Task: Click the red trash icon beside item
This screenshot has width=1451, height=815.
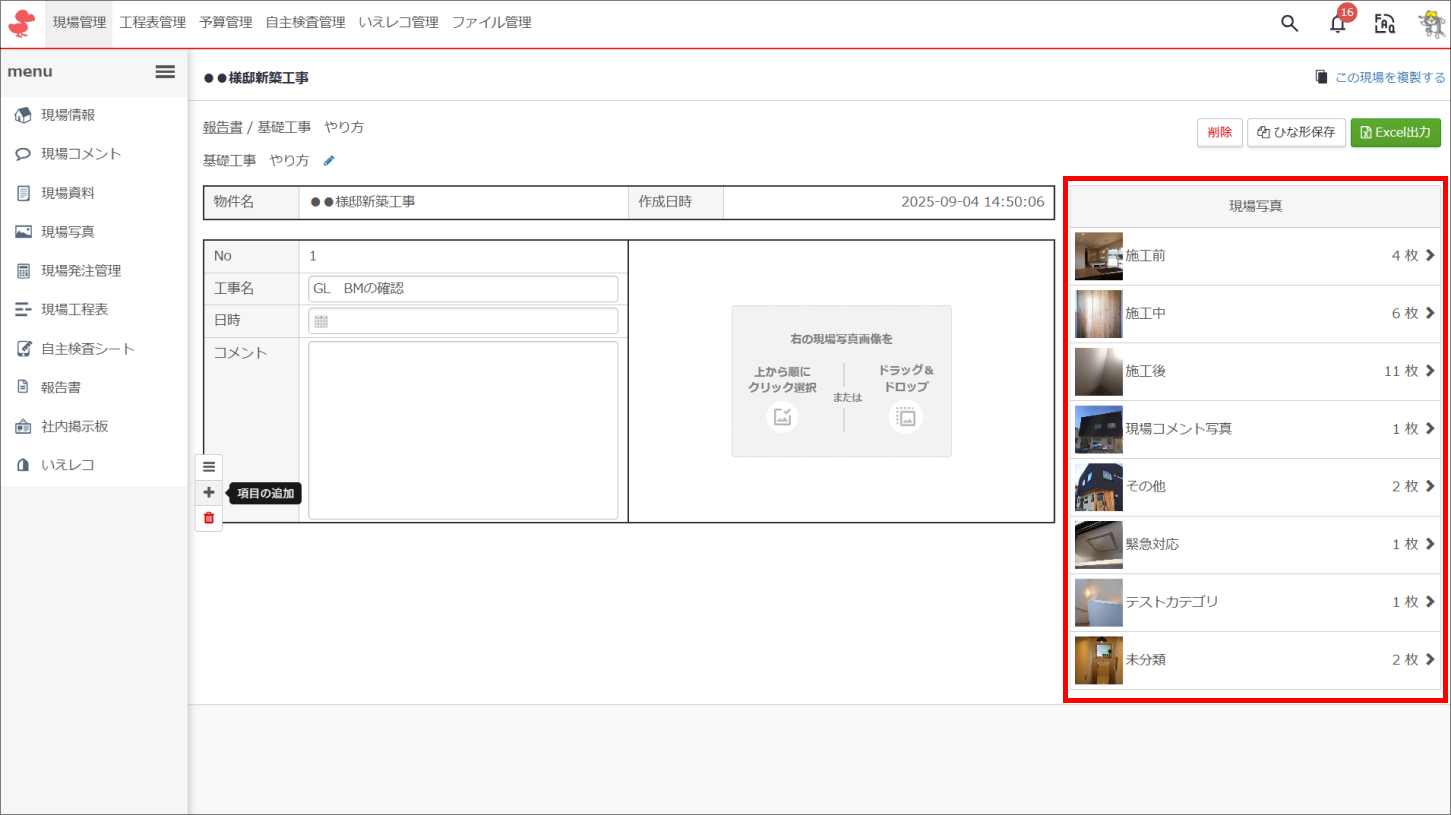Action: pos(209,518)
